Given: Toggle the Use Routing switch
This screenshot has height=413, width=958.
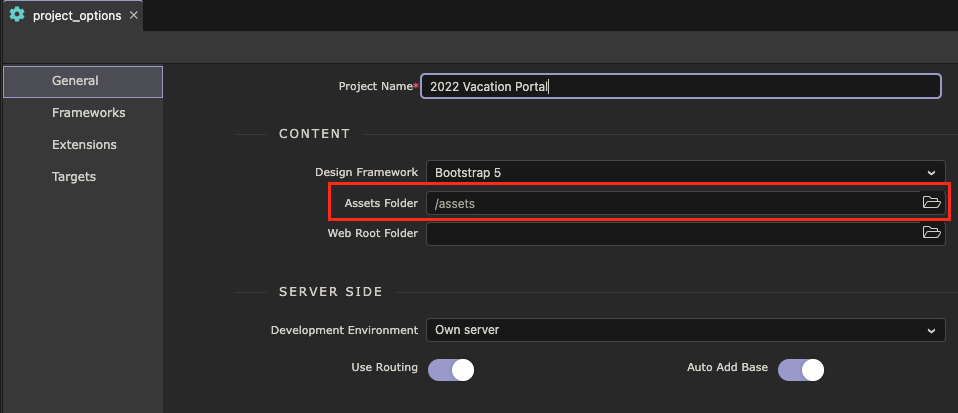Looking at the screenshot, I should 450,369.
